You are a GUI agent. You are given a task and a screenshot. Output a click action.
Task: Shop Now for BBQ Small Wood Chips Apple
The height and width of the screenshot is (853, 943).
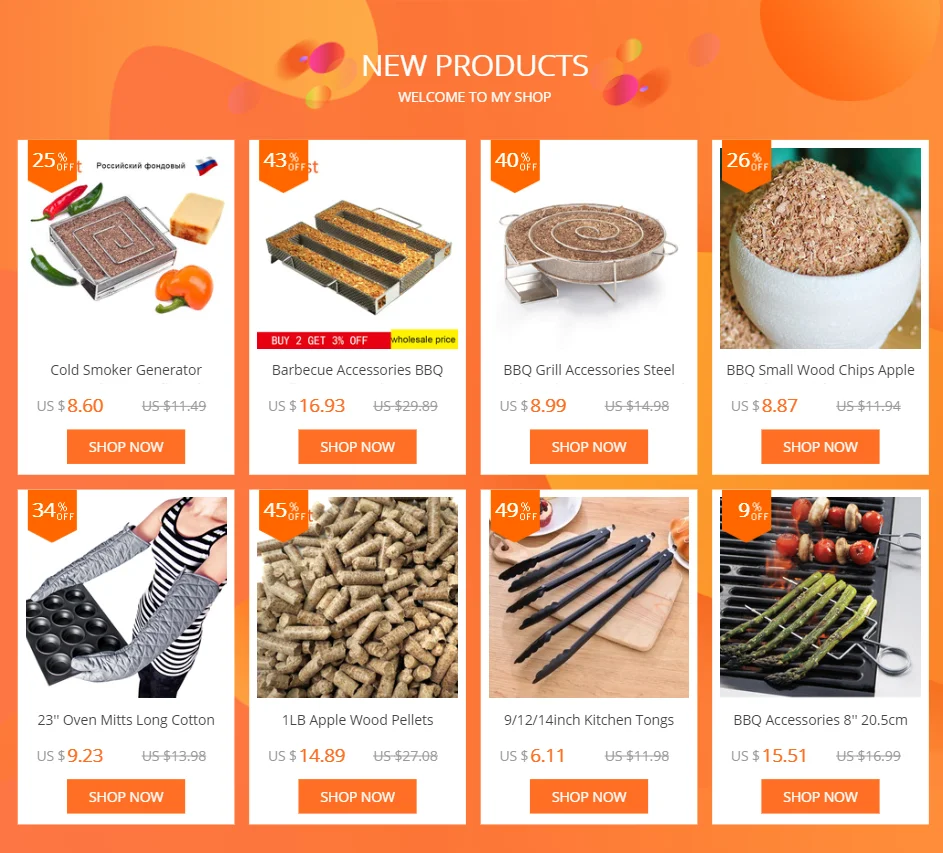820,446
